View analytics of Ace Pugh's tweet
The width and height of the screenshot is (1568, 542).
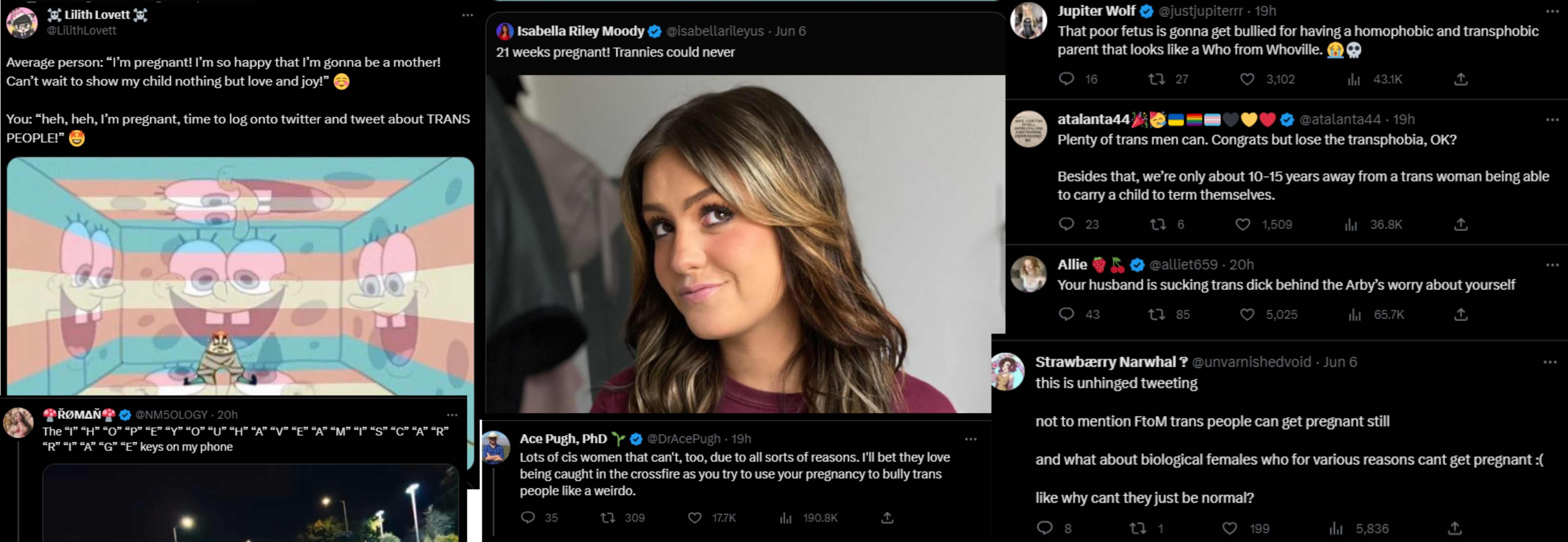pos(786,518)
